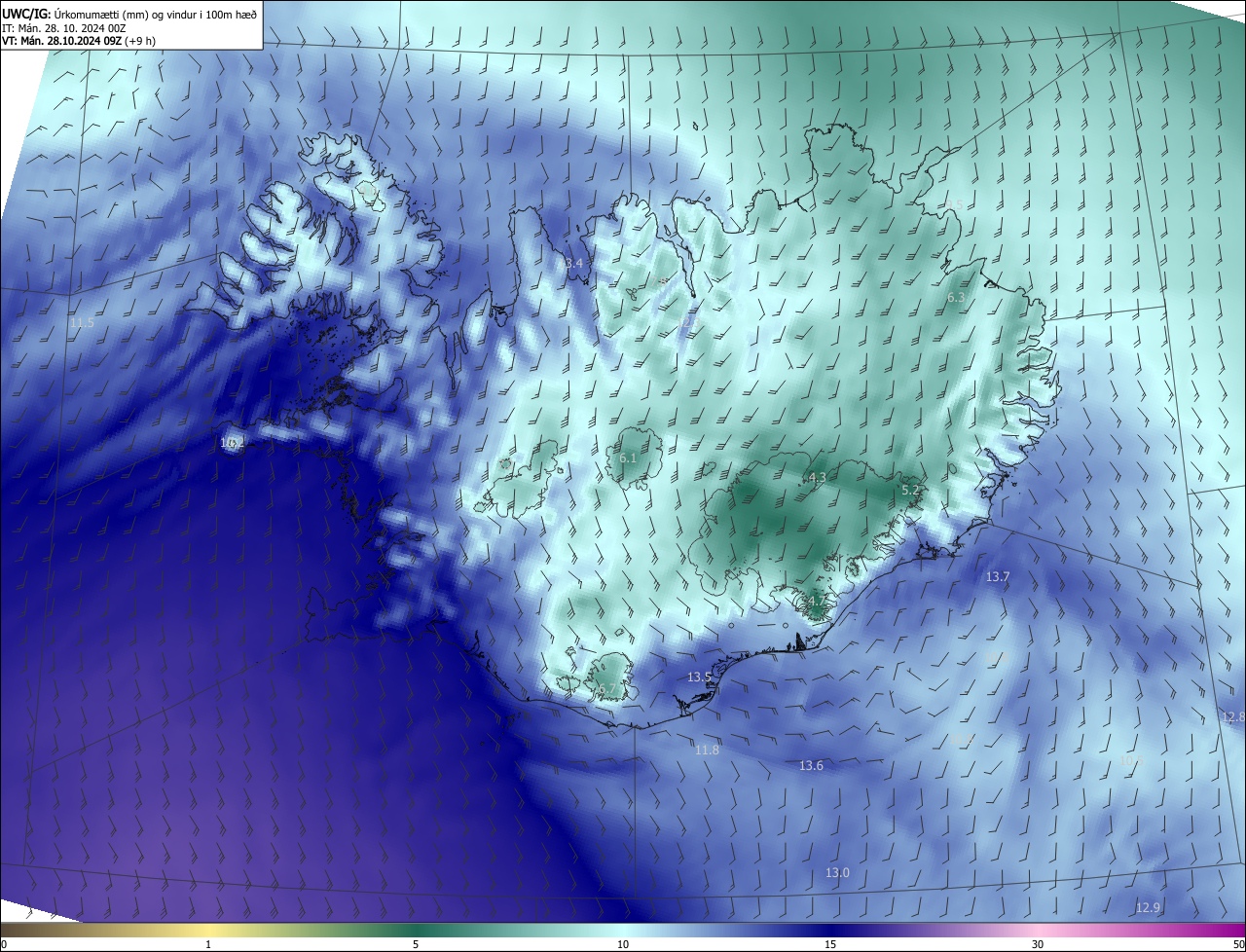
Task: Click the 11.5 value label off west coast
Action: [82, 322]
